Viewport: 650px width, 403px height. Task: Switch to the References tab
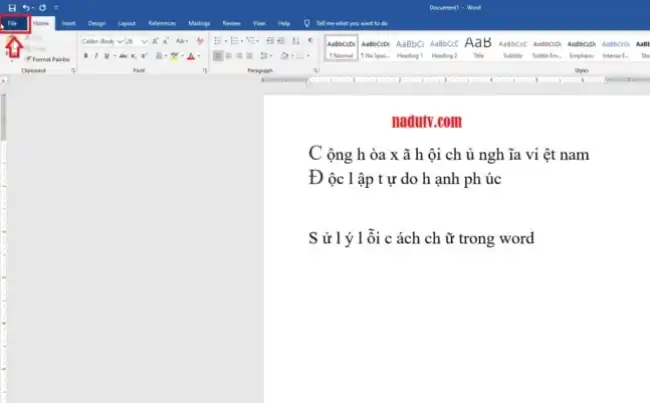point(162,23)
